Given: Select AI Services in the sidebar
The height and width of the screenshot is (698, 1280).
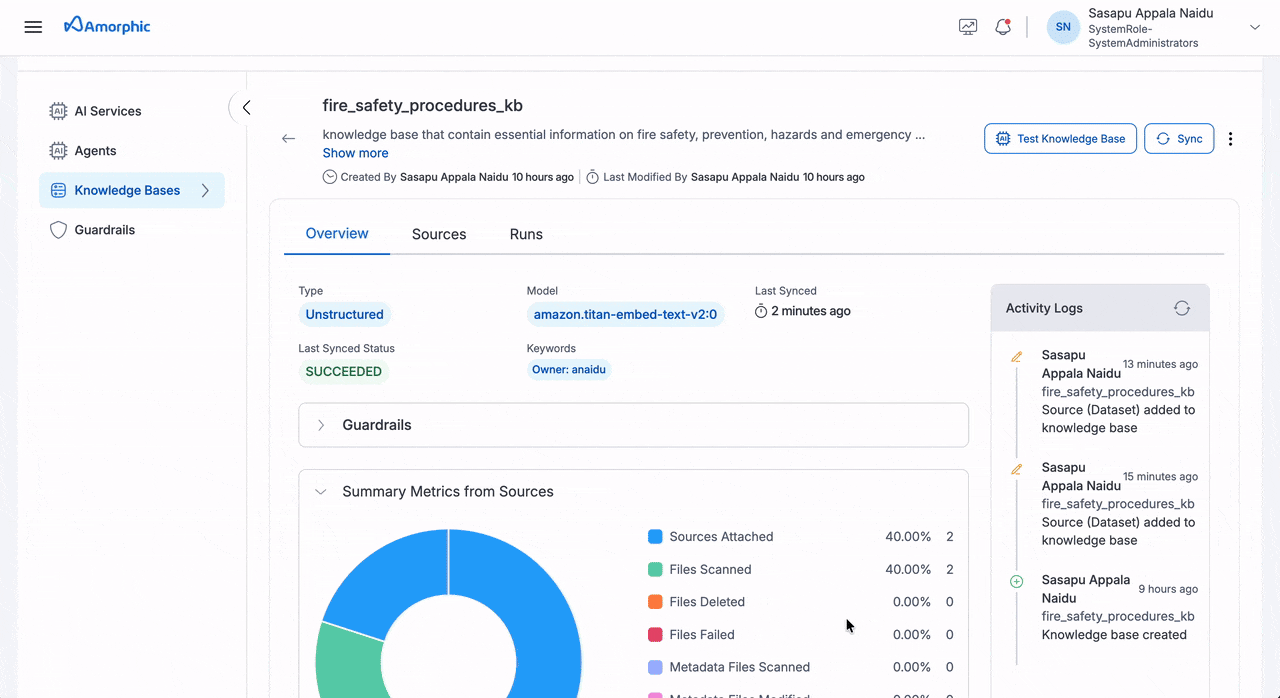Looking at the screenshot, I should click(110, 111).
